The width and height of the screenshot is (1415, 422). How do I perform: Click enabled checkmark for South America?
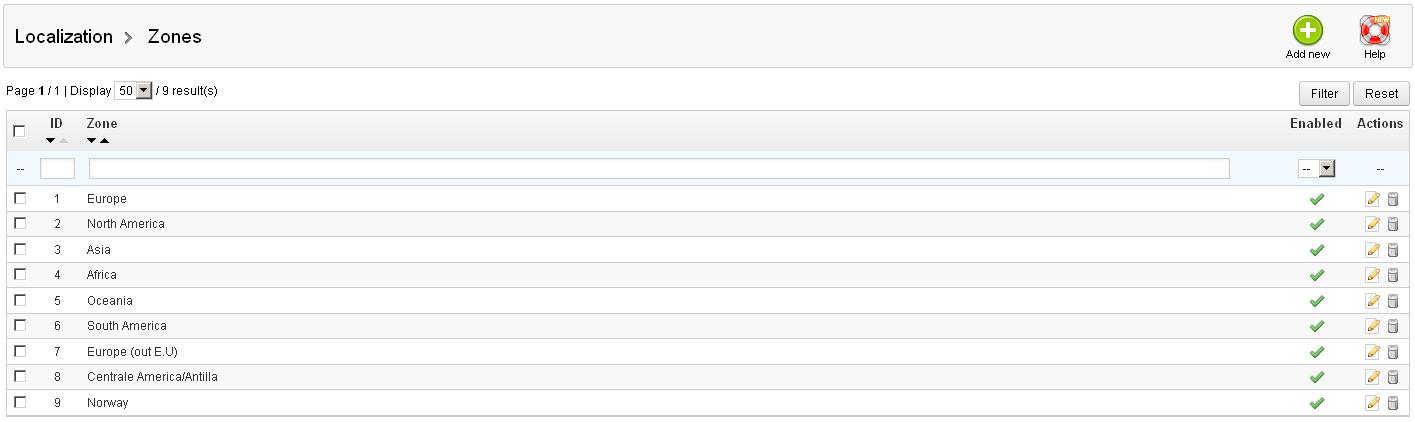click(x=1317, y=326)
